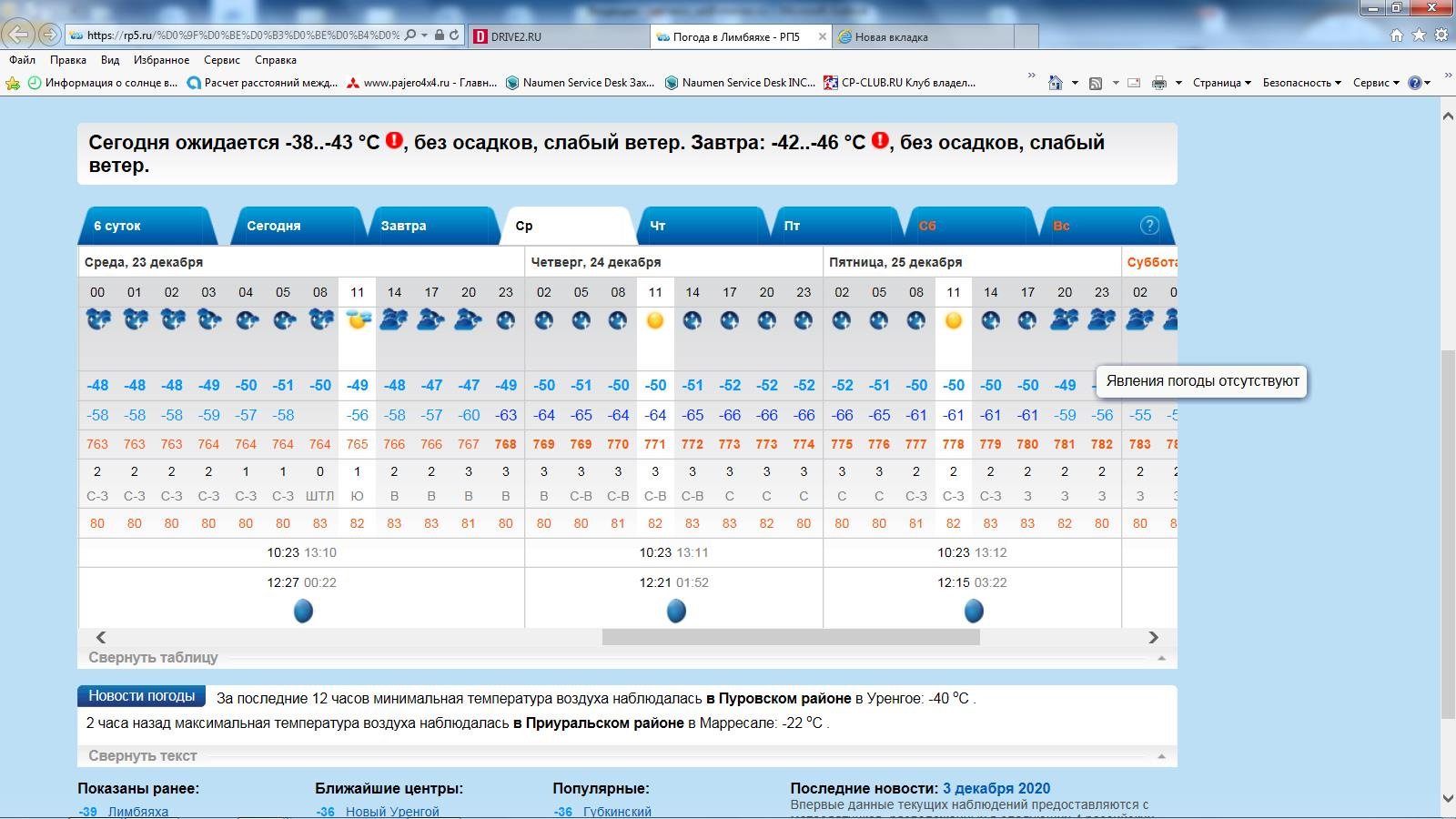This screenshot has width=1456, height=819.
Task: Open the Безопасность dropdown menu
Action: (x=1301, y=83)
